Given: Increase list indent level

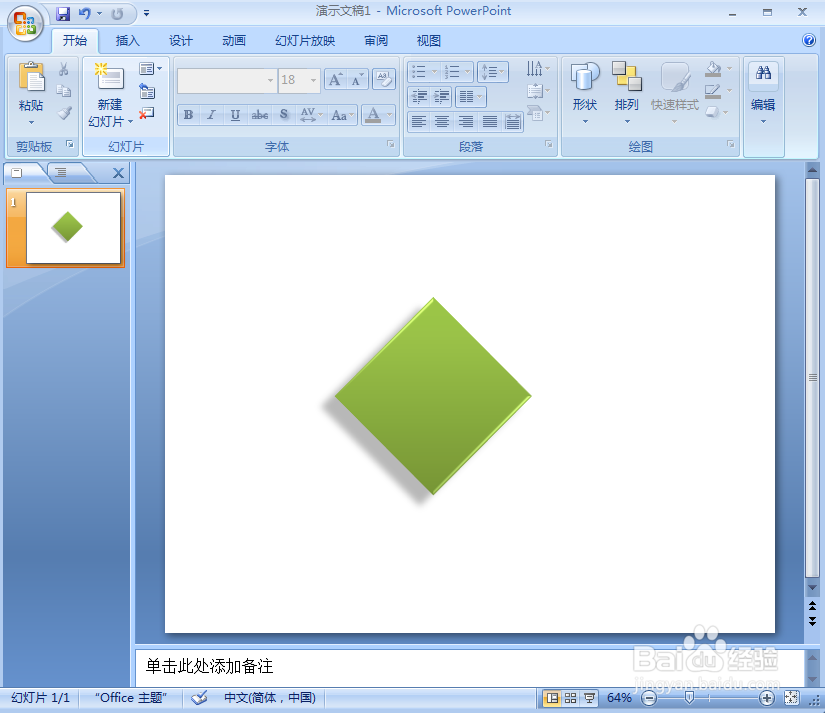Looking at the screenshot, I should 441,97.
